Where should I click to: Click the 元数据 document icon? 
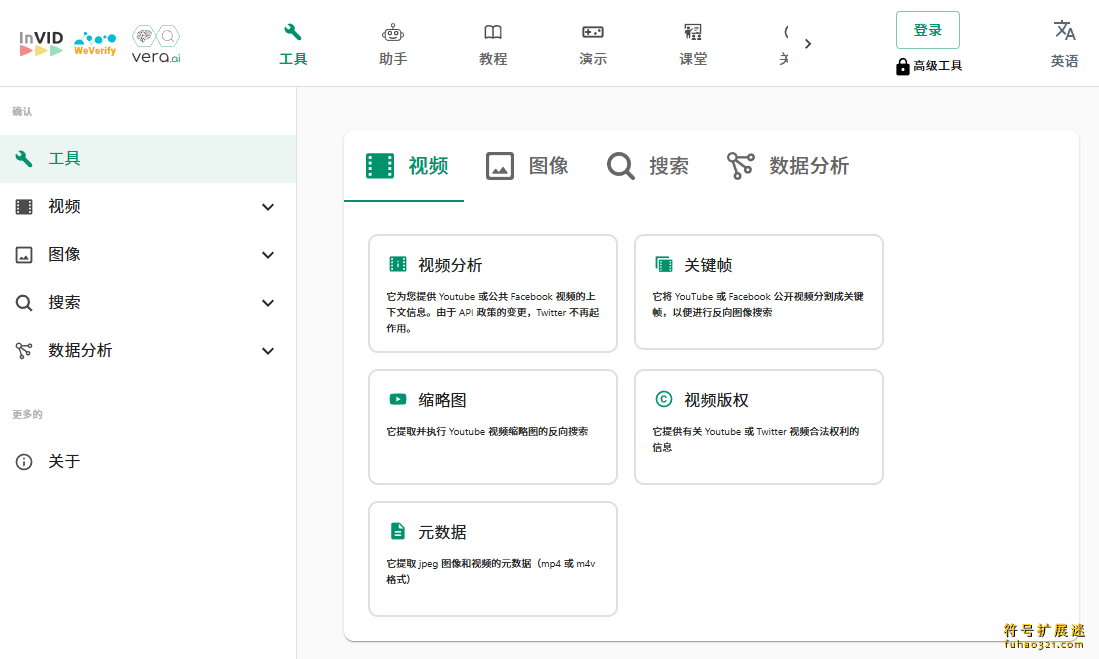pos(397,531)
